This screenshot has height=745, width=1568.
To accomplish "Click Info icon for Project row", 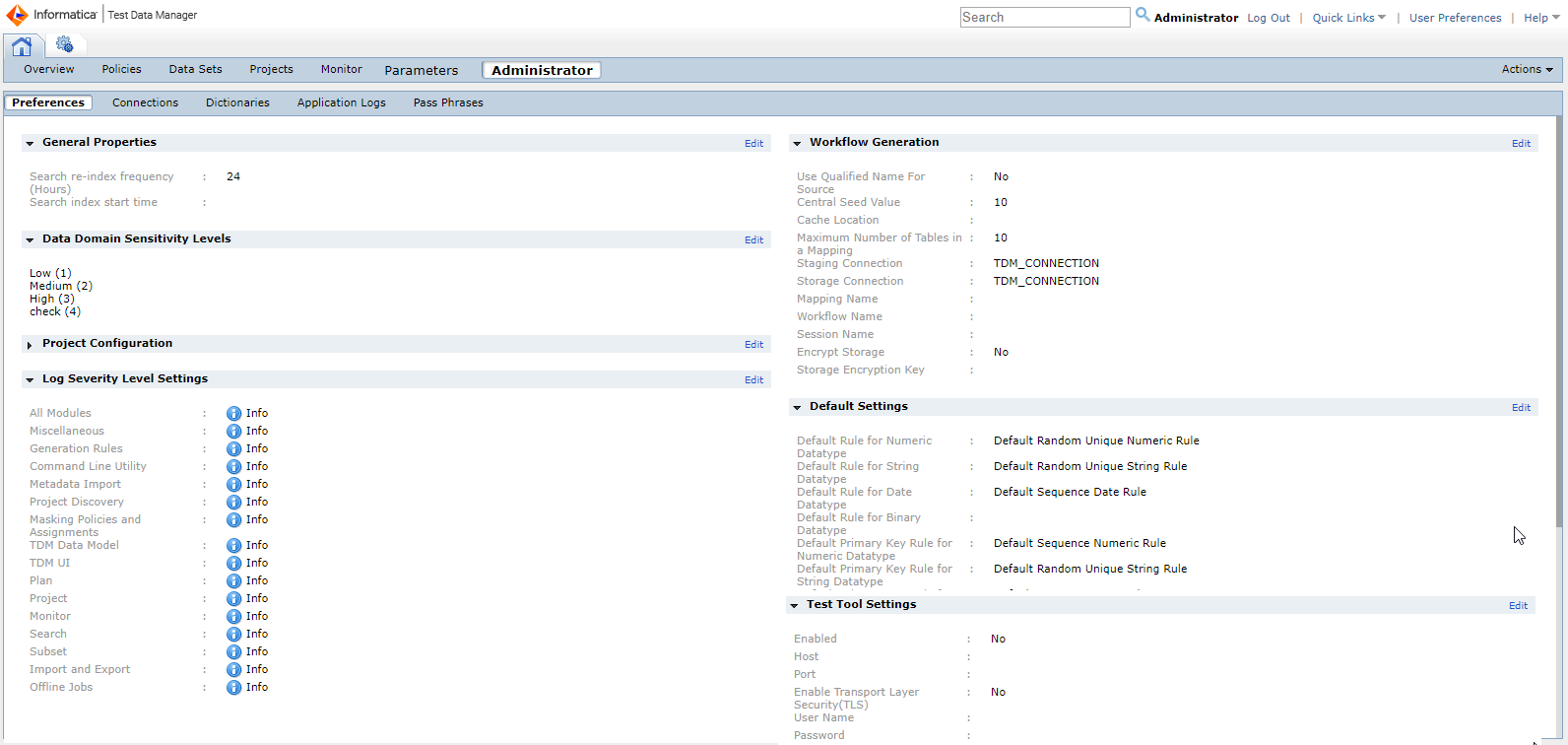I will pyautogui.click(x=233, y=599).
